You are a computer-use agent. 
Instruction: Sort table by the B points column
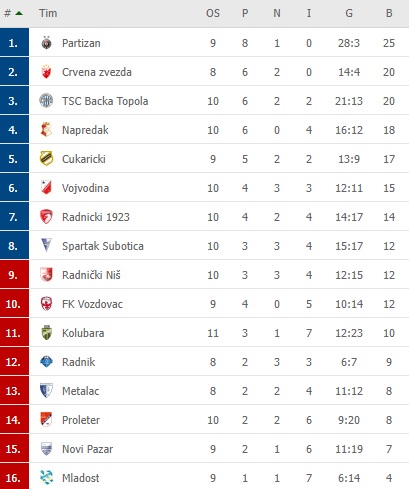pos(389,13)
